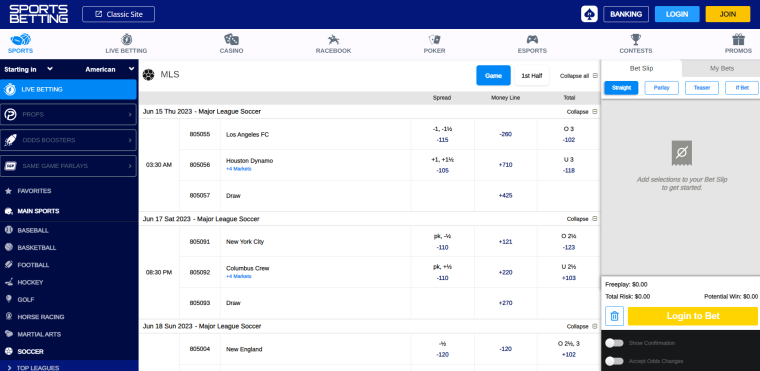Click Live Betting in the sidebar
The image size is (760, 371).
[x=68, y=89]
